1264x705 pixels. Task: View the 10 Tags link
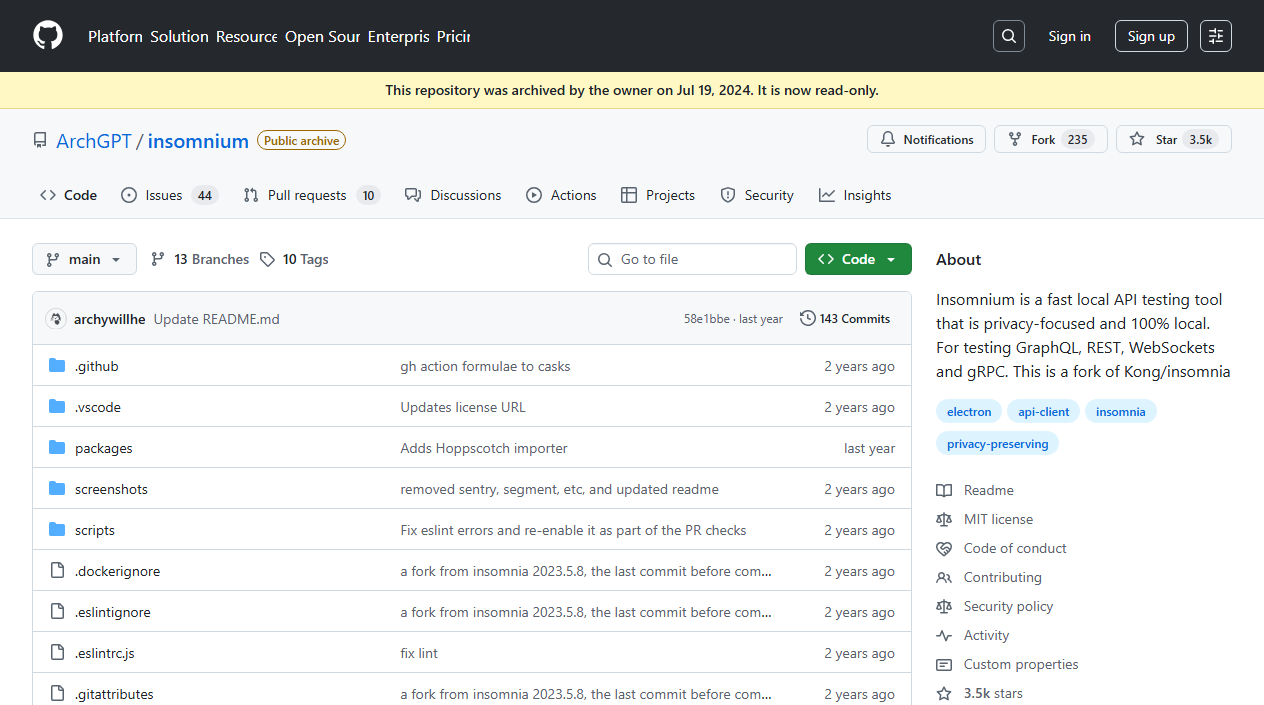[294, 259]
